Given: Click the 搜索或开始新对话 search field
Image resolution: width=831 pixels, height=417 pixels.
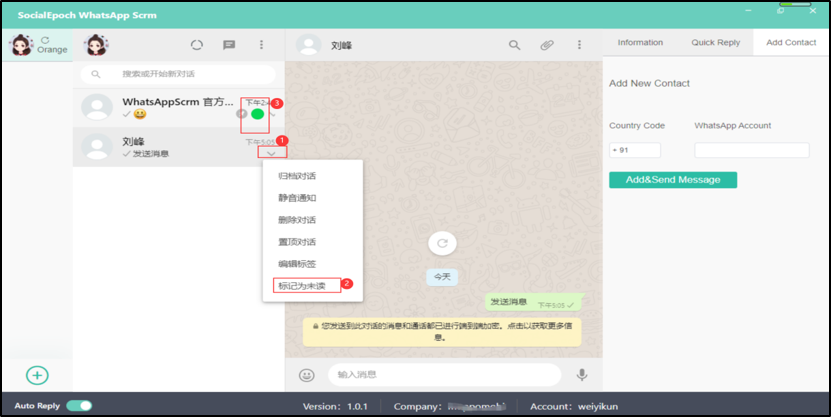Looking at the screenshot, I should click(178, 74).
